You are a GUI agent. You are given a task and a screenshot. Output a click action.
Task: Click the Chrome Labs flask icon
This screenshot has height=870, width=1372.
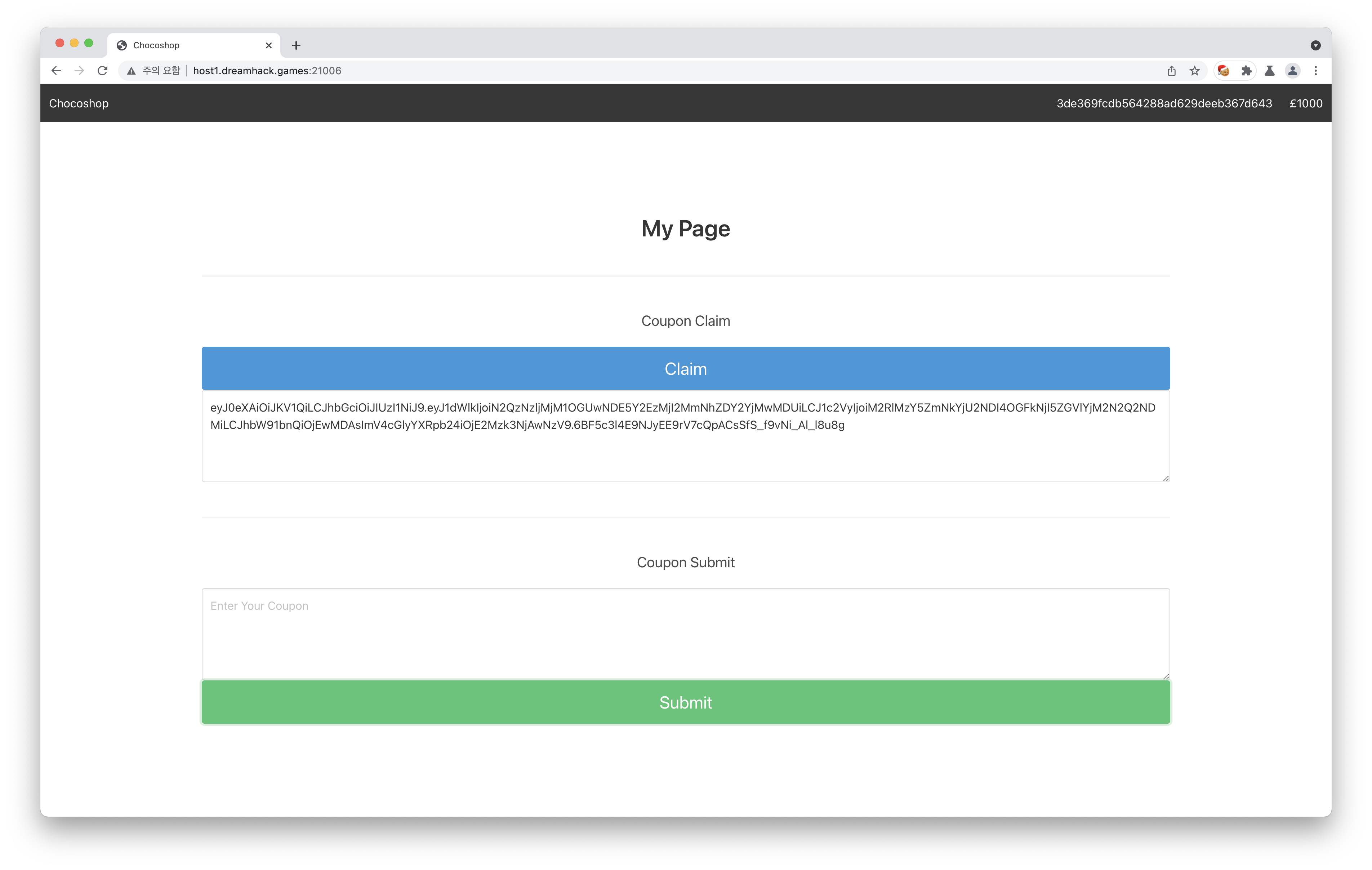1269,71
